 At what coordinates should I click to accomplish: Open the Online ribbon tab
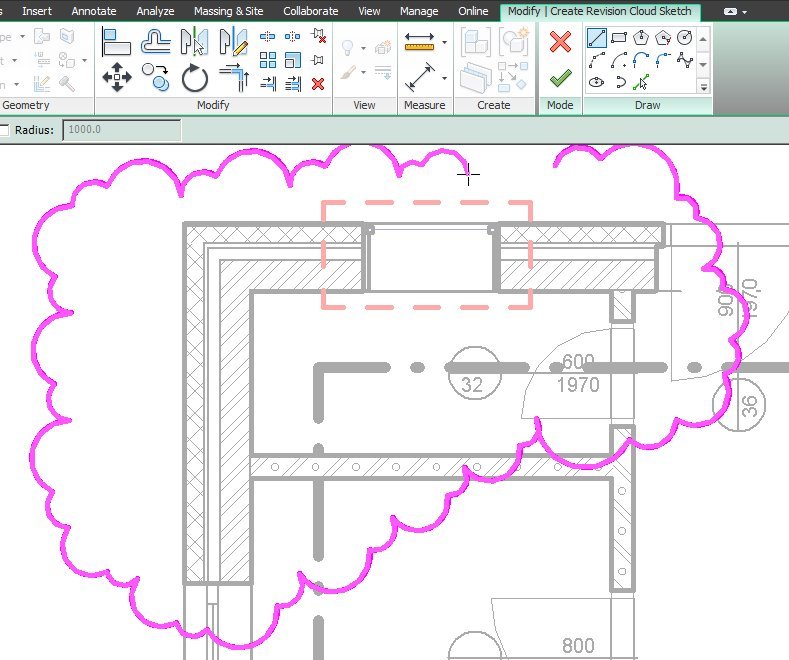coord(473,11)
